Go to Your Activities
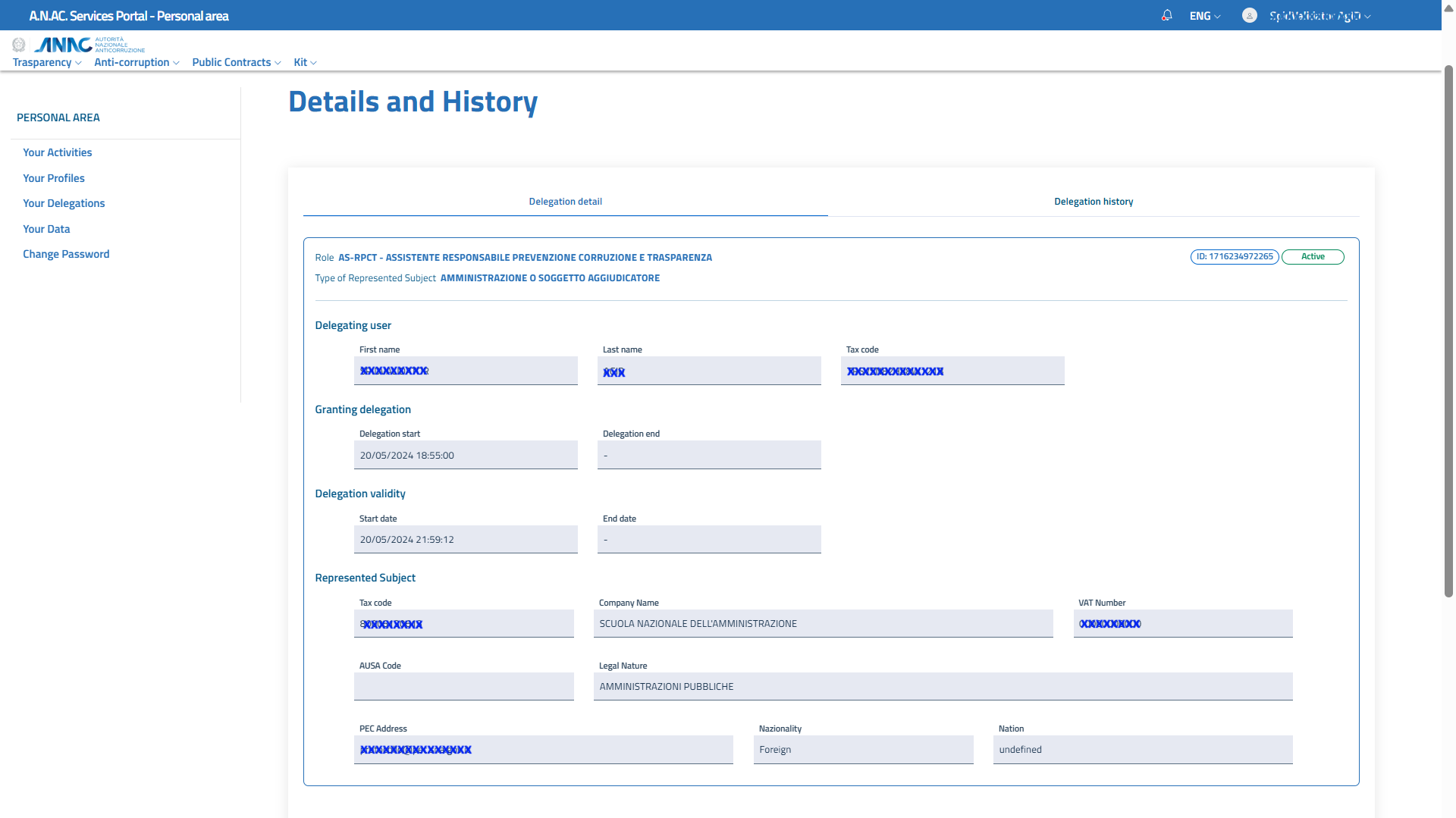The width and height of the screenshot is (1456, 818). click(57, 152)
